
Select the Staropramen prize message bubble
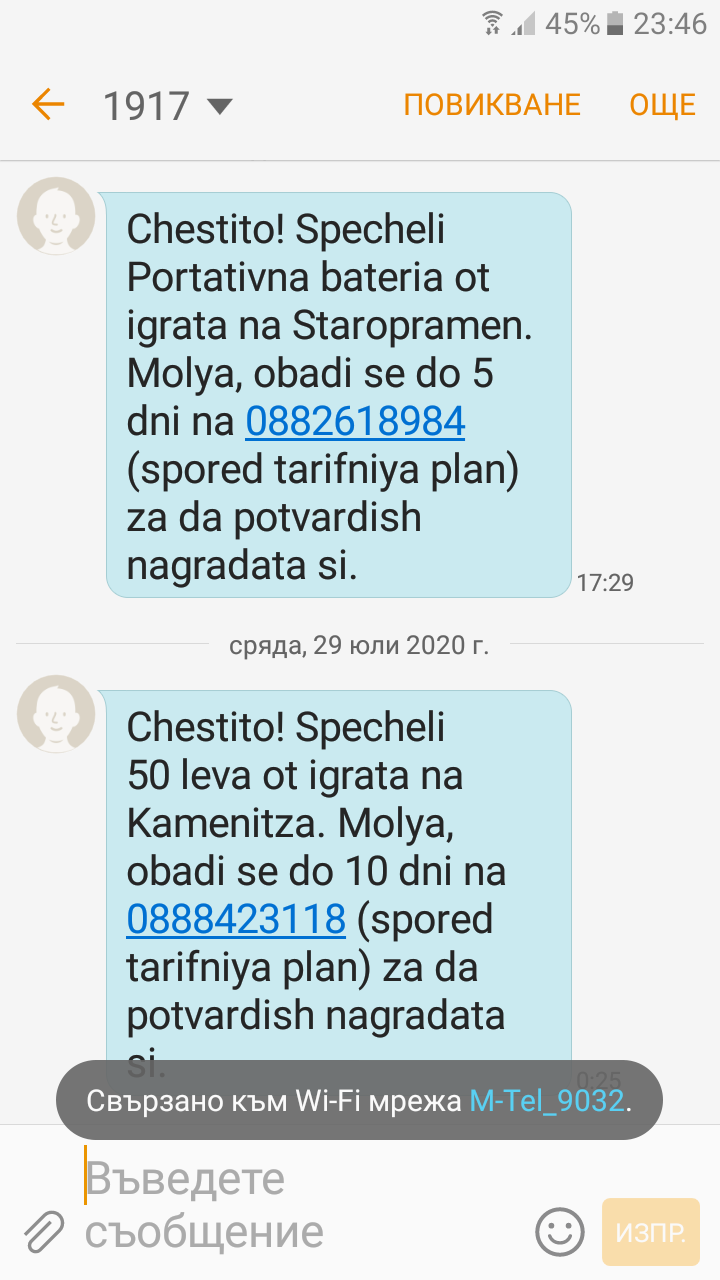[x=339, y=395]
